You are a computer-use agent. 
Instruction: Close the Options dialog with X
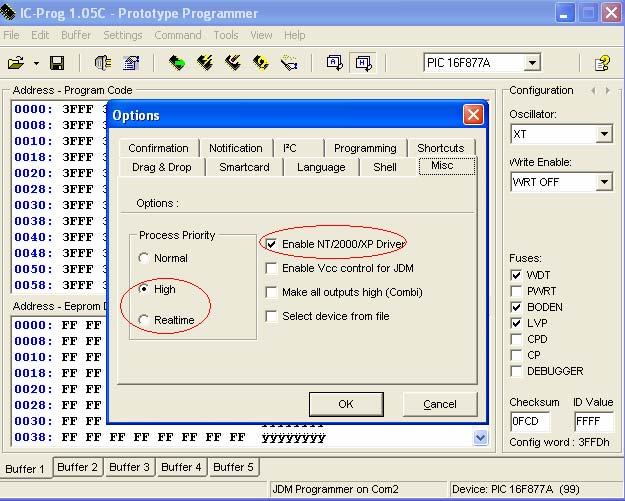[x=473, y=115]
